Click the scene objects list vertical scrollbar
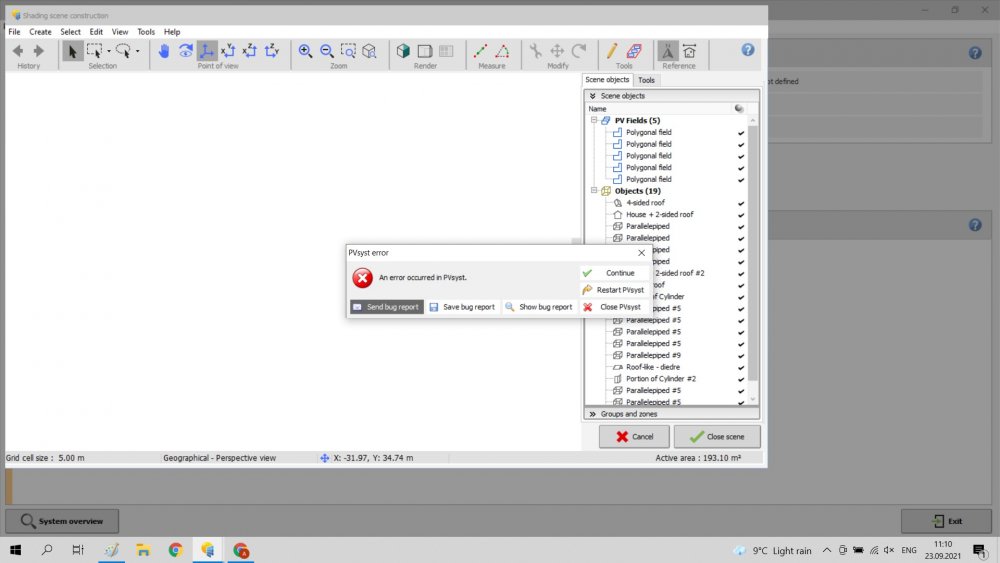Viewport: 1000px width, 563px height. [x=754, y=250]
